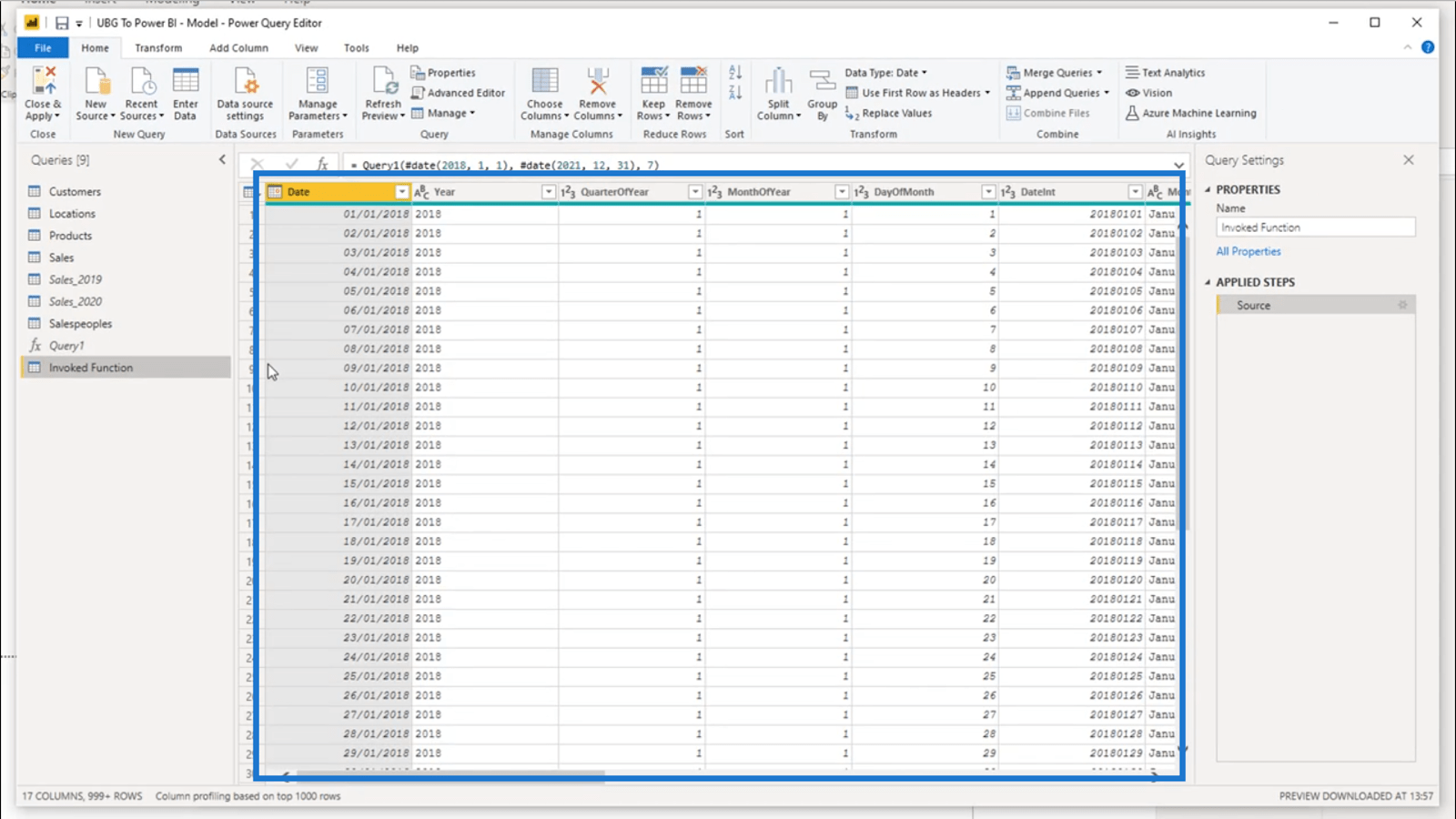1456x819 pixels.
Task: Collapse the Queries pane
Action: [x=222, y=160]
